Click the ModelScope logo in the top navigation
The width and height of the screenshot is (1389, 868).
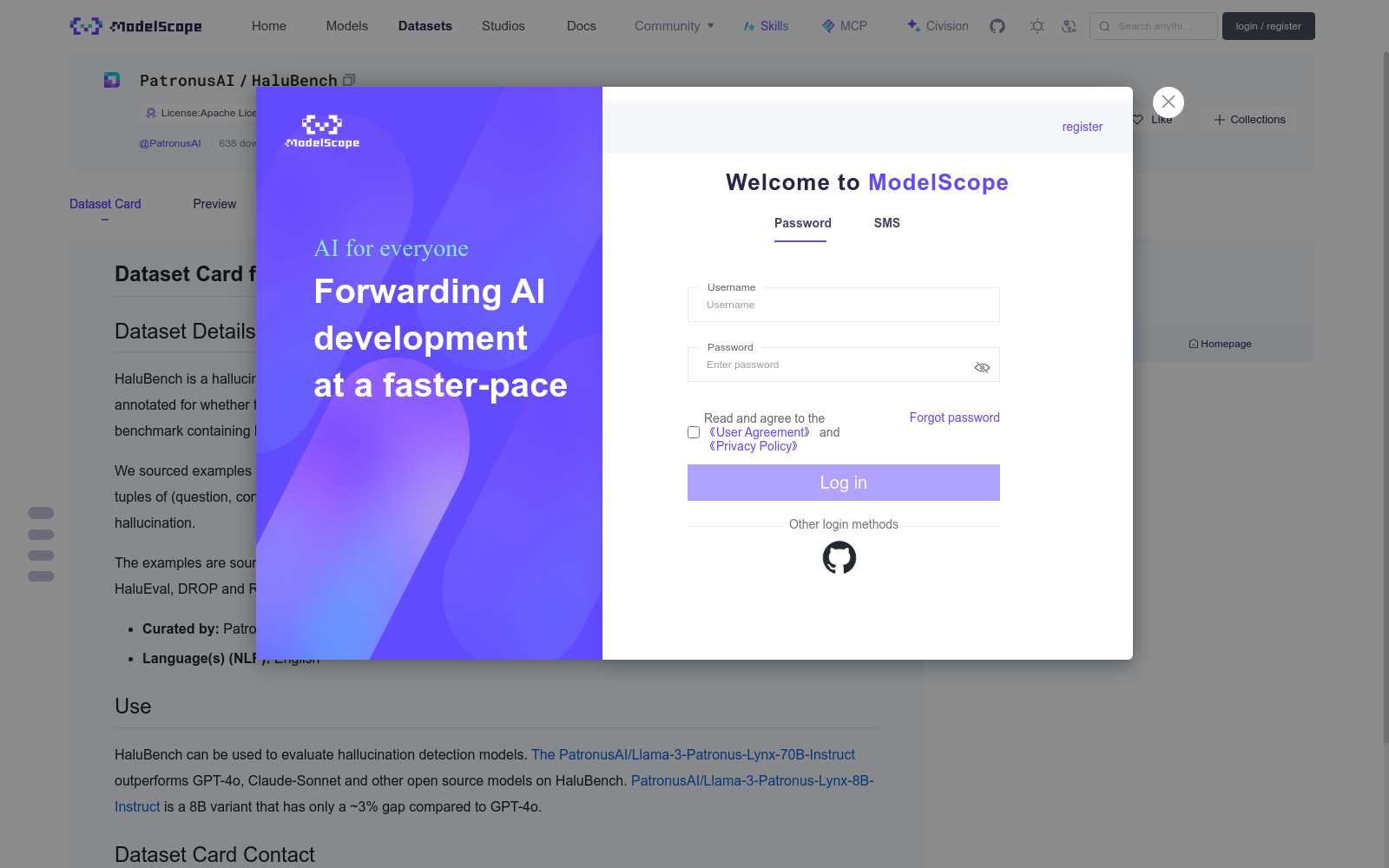135,26
